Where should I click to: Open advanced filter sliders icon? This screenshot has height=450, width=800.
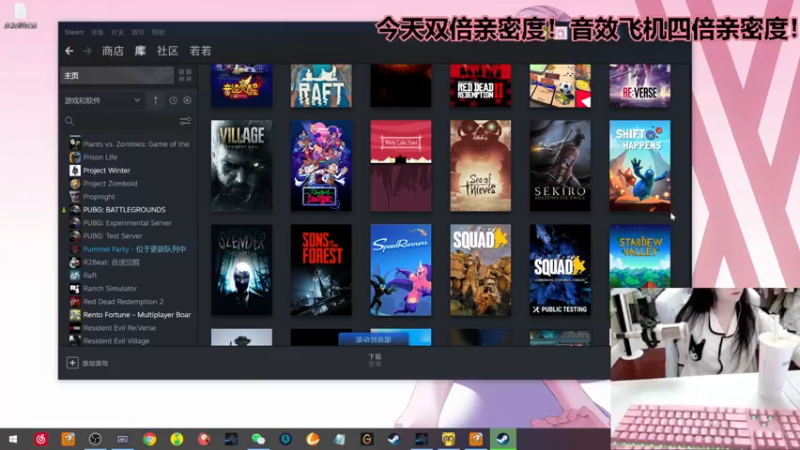pos(185,121)
